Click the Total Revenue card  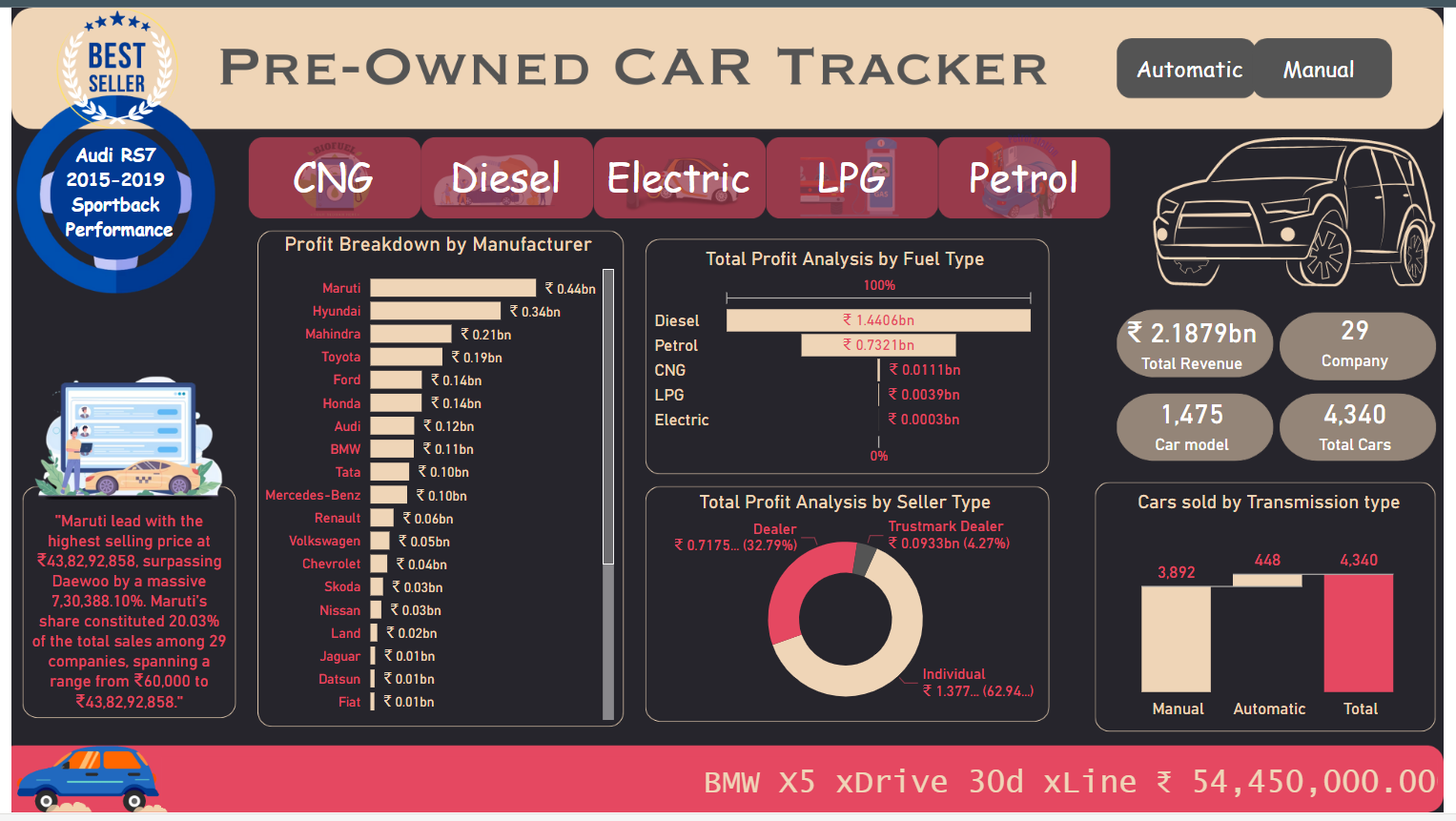tap(1193, 344)
